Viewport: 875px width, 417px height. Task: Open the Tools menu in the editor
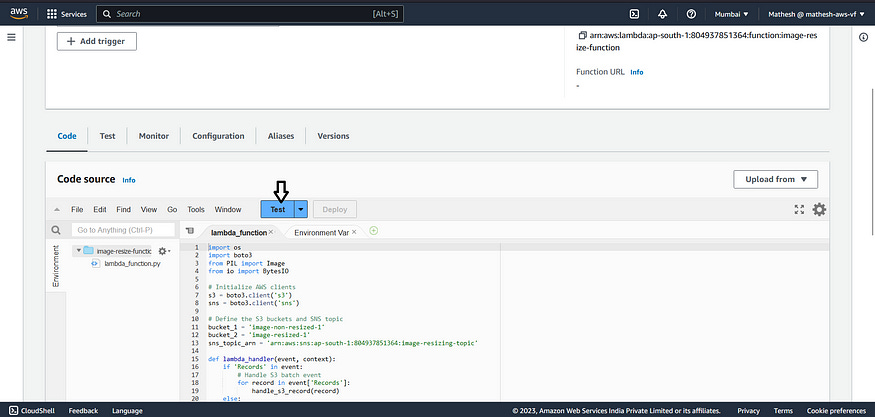click(x=196, y=209)
